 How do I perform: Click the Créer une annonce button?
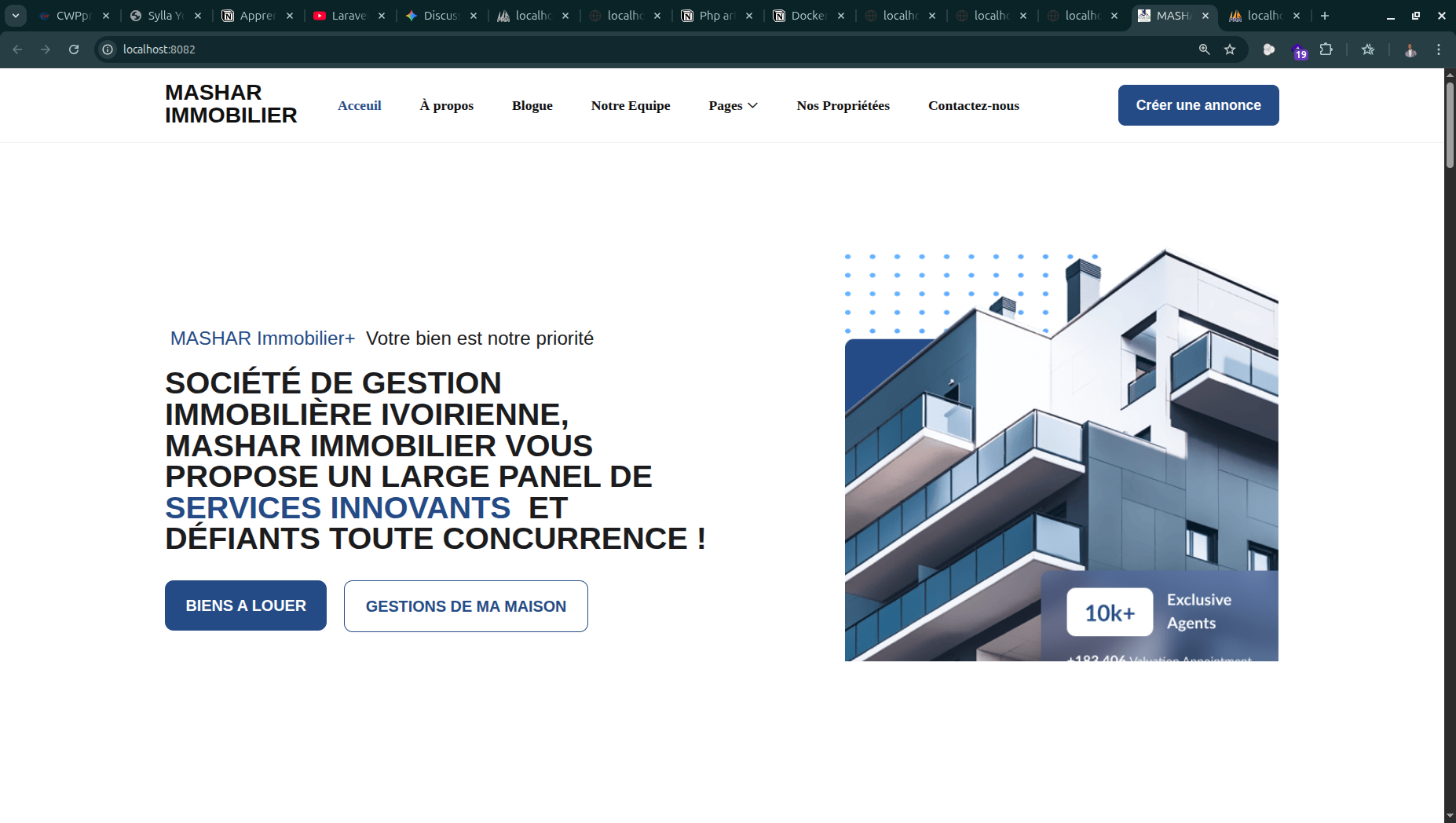point(1198,105)
